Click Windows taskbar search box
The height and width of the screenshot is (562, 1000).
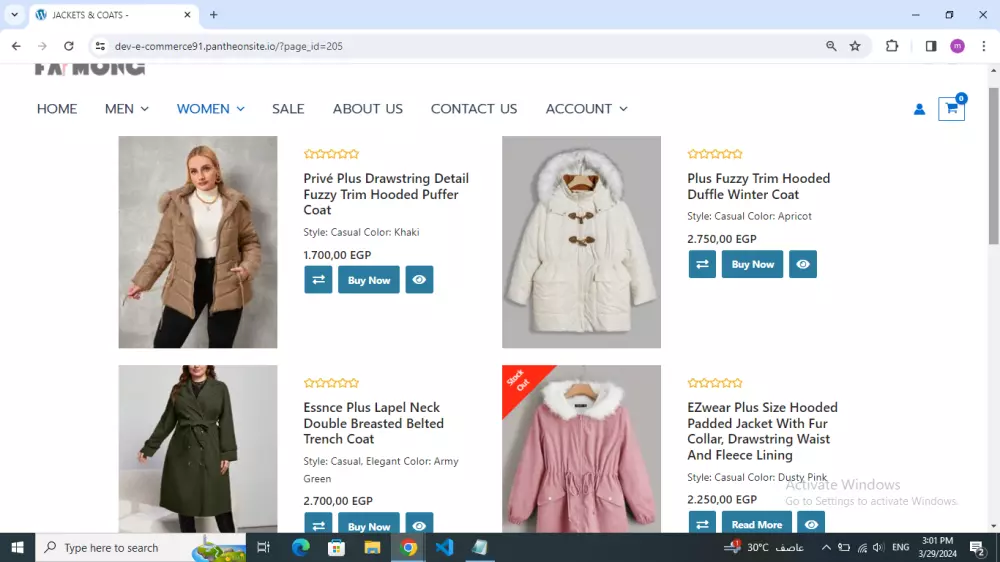coord(140,547)
